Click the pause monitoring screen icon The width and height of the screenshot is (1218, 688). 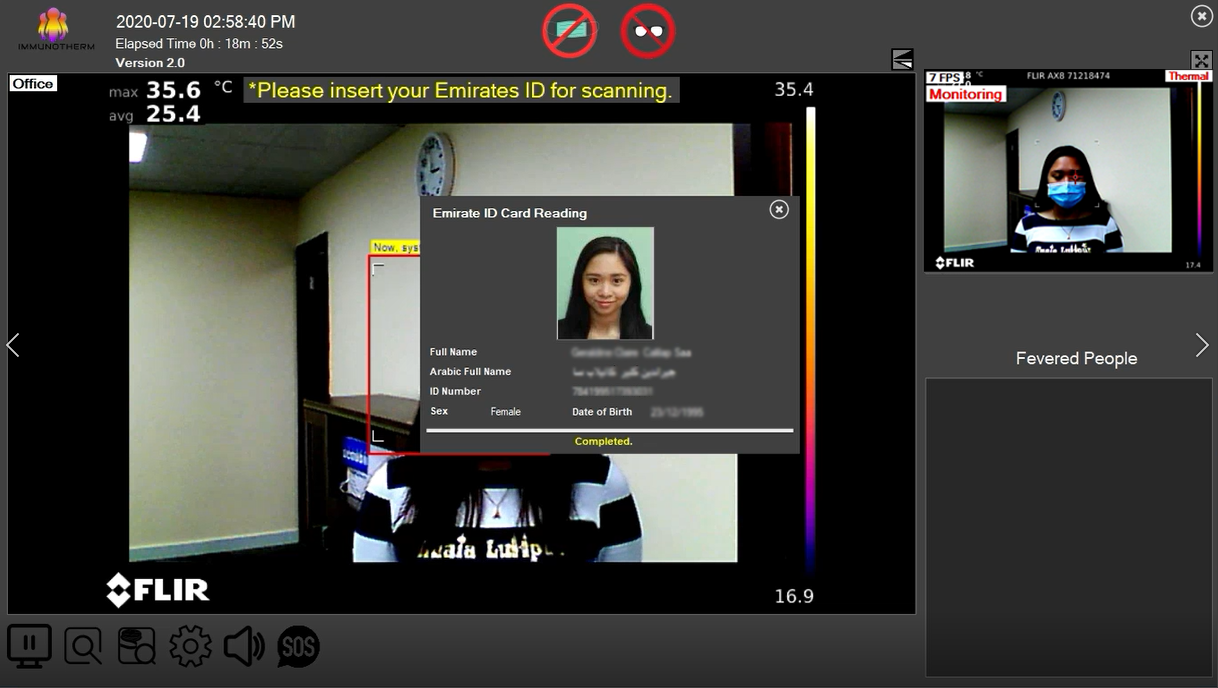click(x=29, y=646)
